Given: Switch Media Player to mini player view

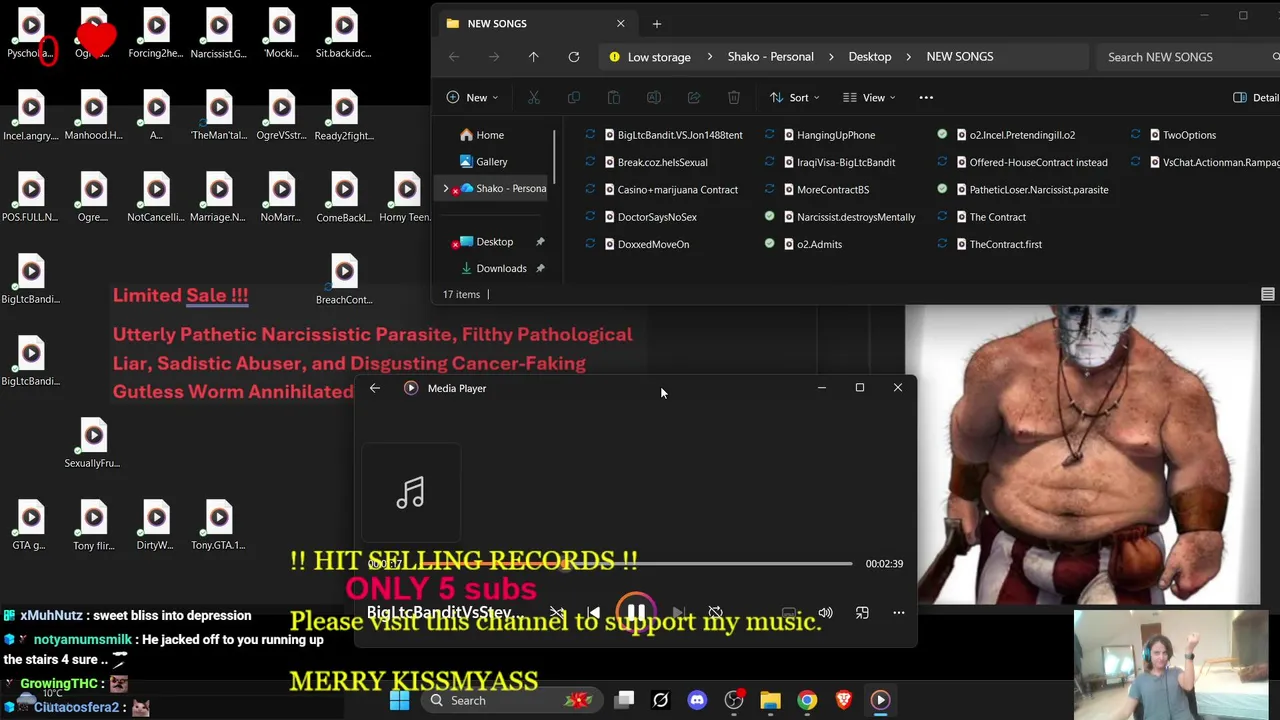Looking at the screenshot, I should click(x=862, y=613).
